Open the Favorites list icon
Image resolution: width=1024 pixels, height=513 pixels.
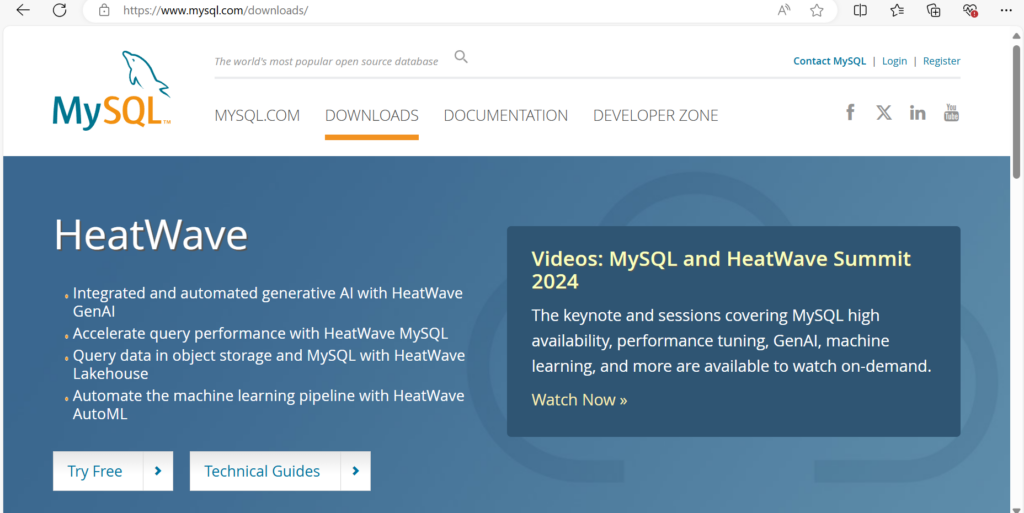tap(897, 10)
